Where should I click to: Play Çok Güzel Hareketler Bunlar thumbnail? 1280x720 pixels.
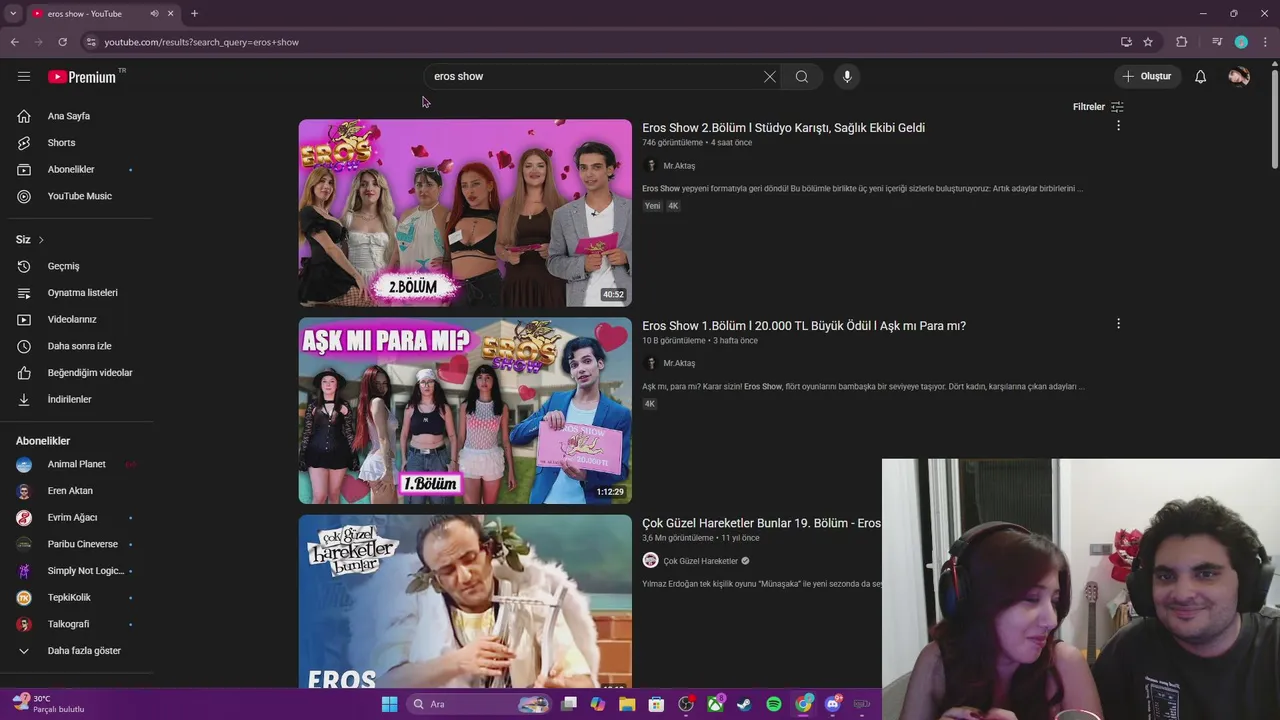[465, 601]
